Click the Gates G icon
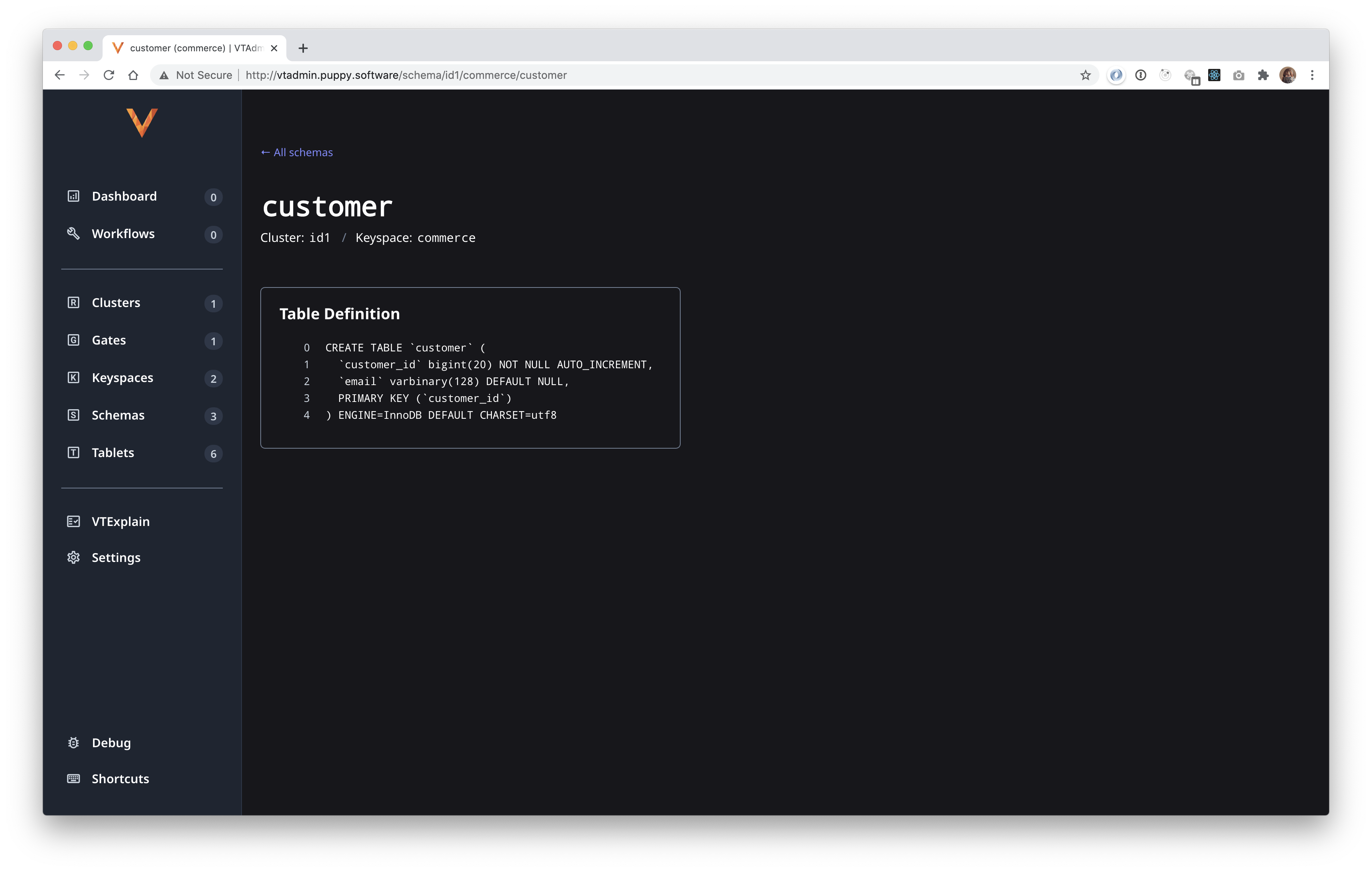Screen dimensions: 1372x872 click(x=73, y=340)
